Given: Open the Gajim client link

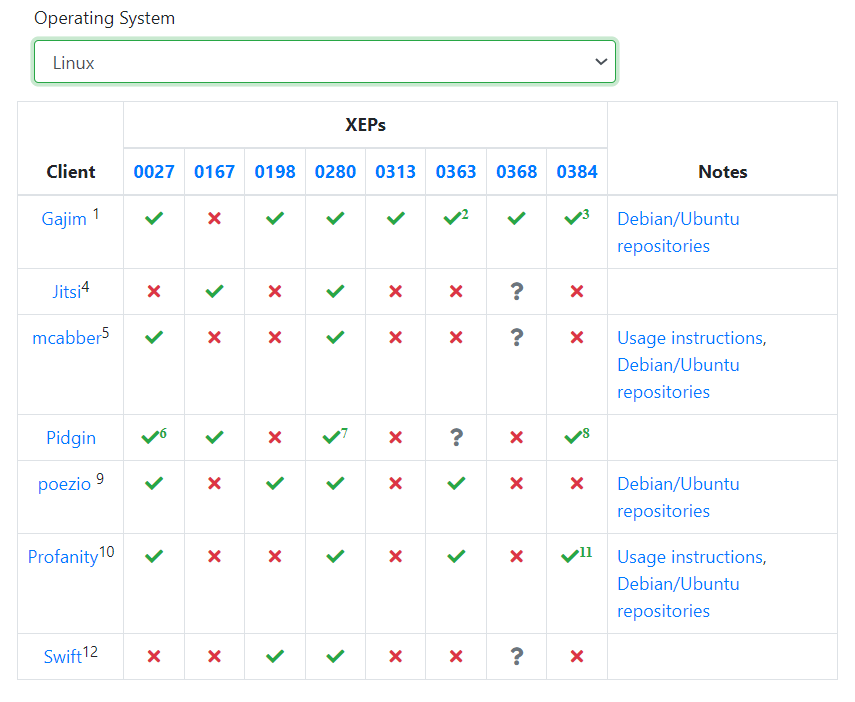Looking at the screenshot, I should [64, 219].
